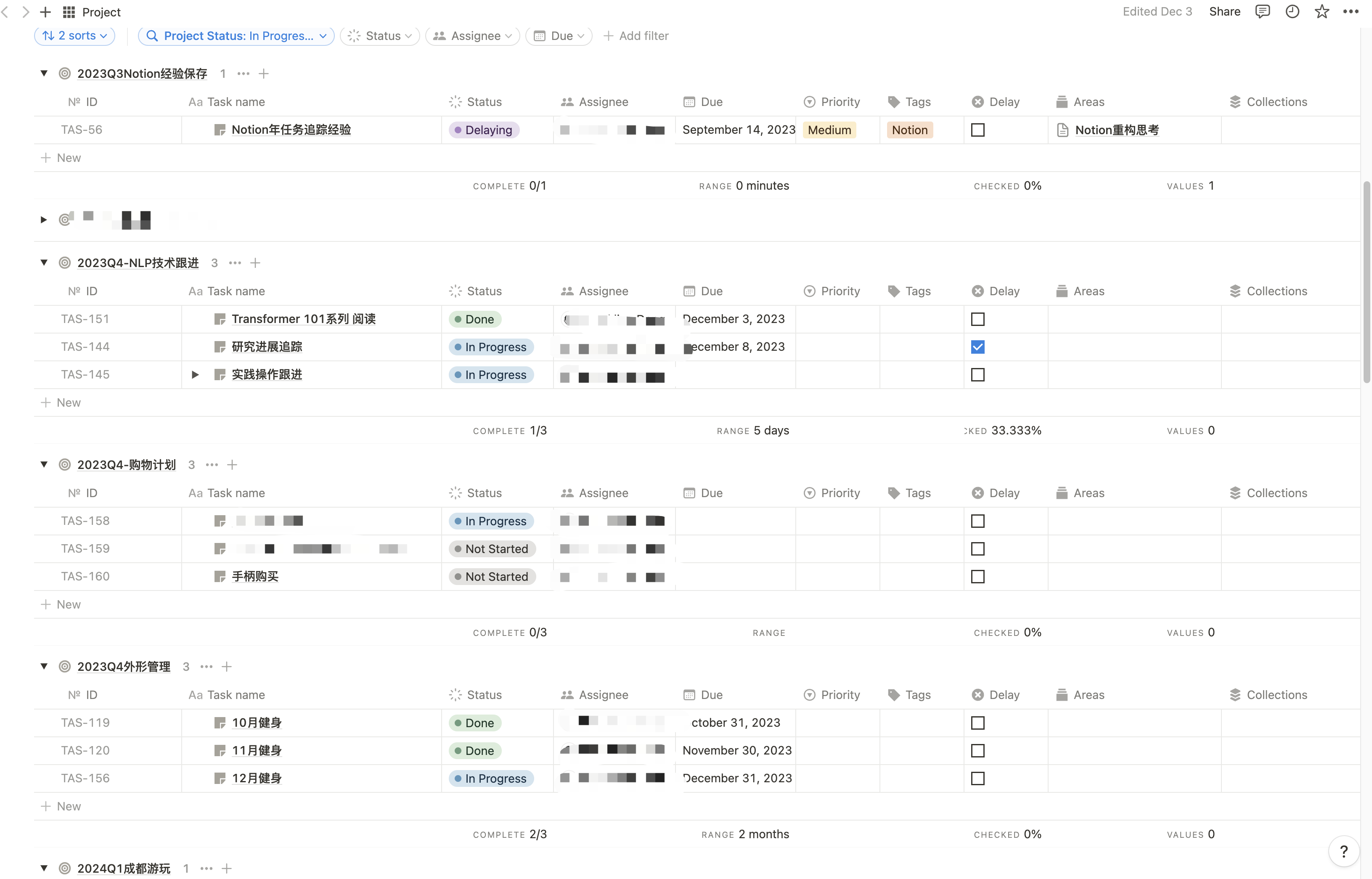The height and width of the screenshot is (879, 1372).
Task: Add new page with top plus icon
Action: (45, 12)
